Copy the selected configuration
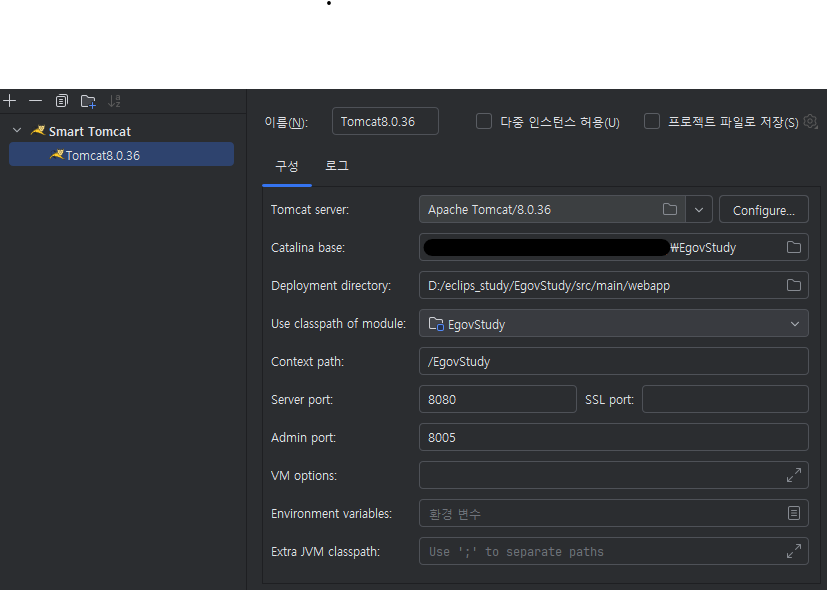 (62, 101)
